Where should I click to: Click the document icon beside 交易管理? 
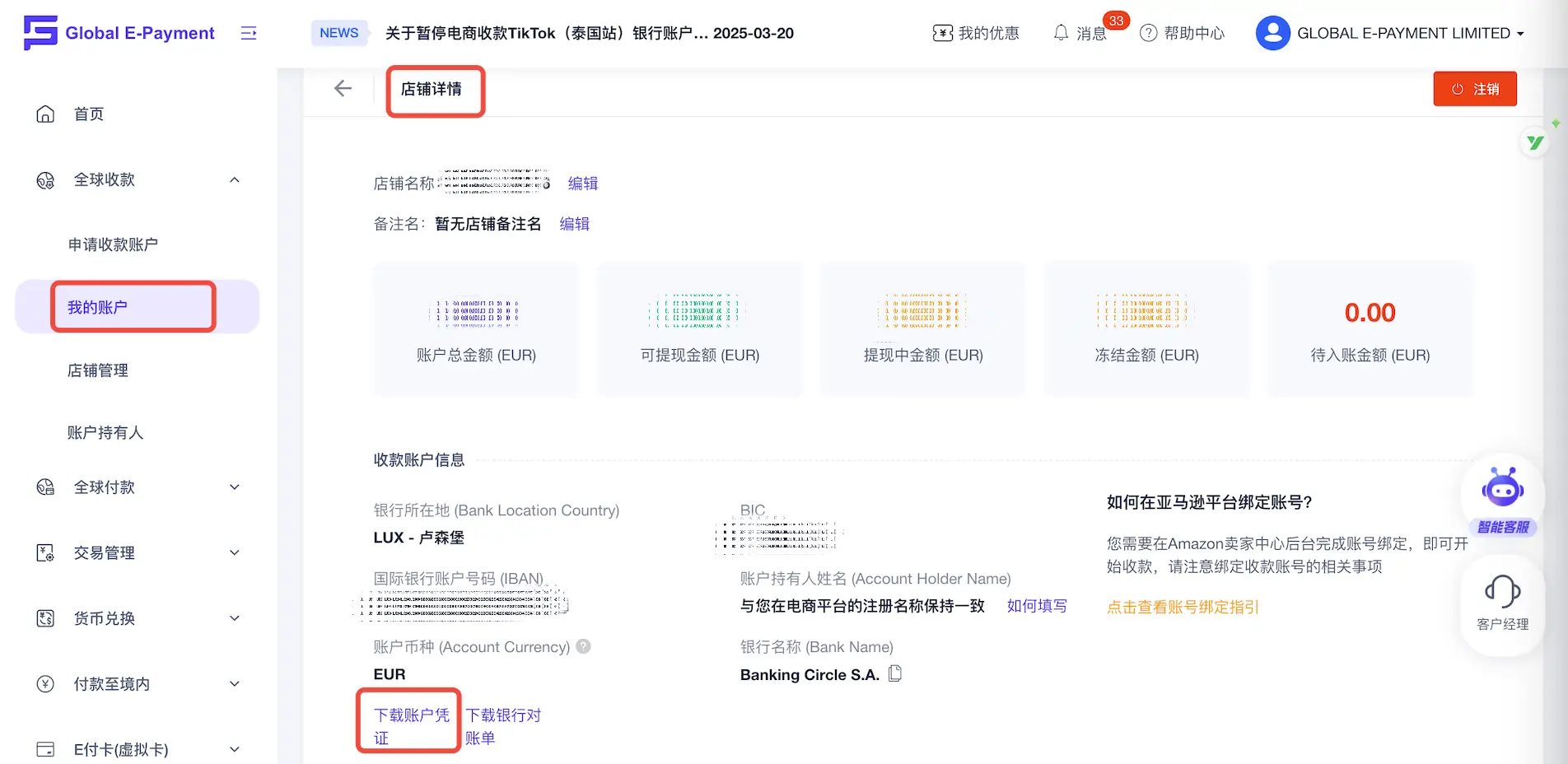45,553
